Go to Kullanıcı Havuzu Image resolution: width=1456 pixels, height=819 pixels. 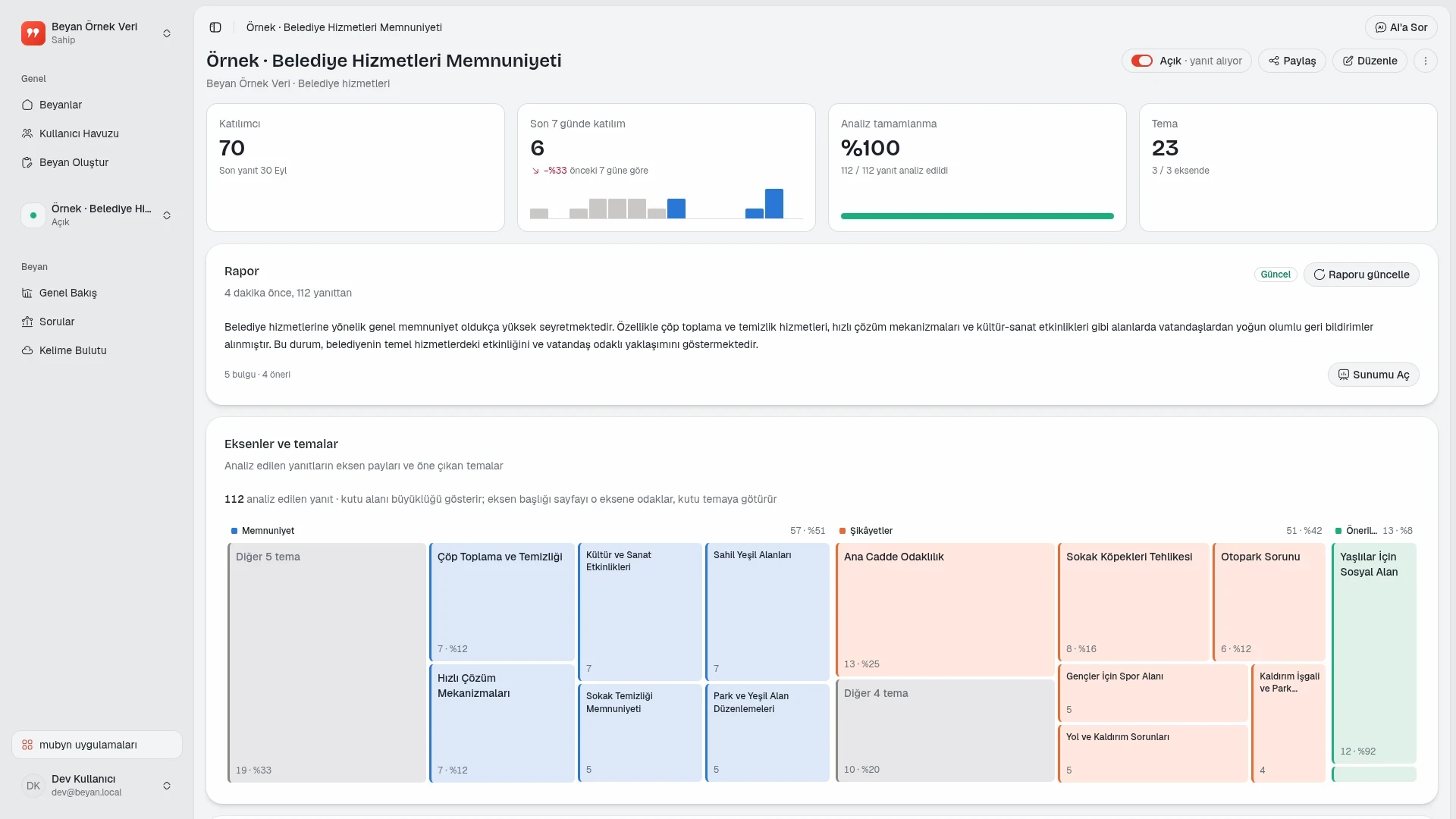pyautogui.click(x=97, y=133)
